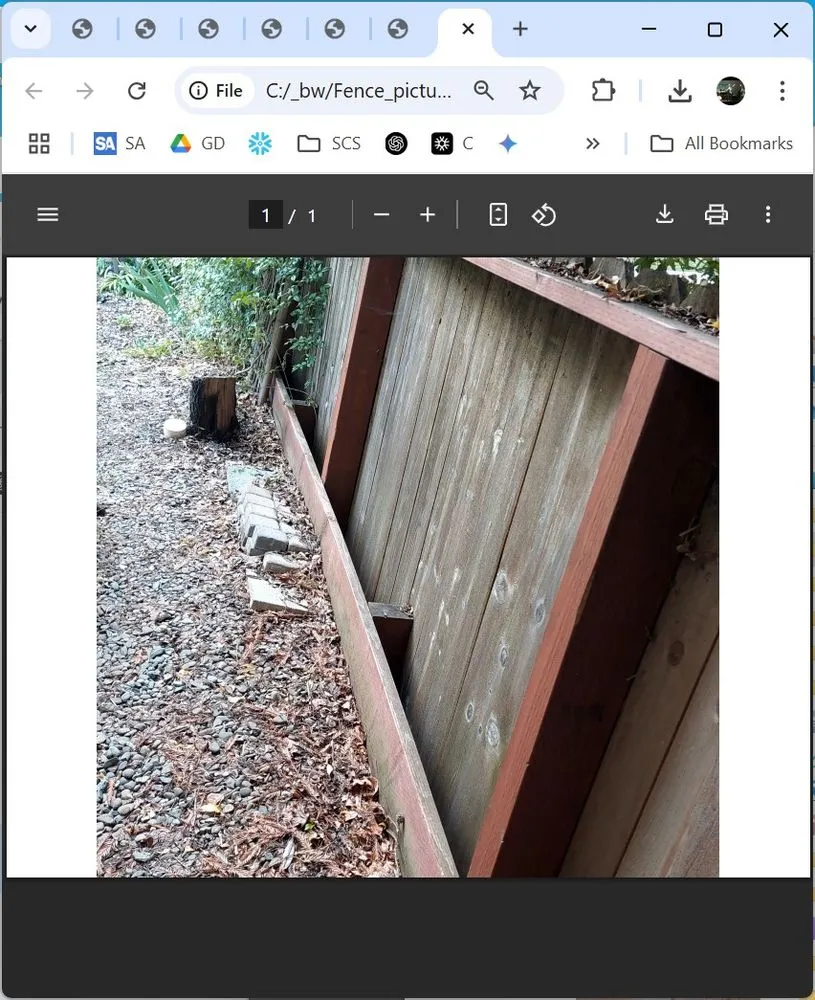Open the SA bookmark
The image size is (815, 1000).
point(119,143)
